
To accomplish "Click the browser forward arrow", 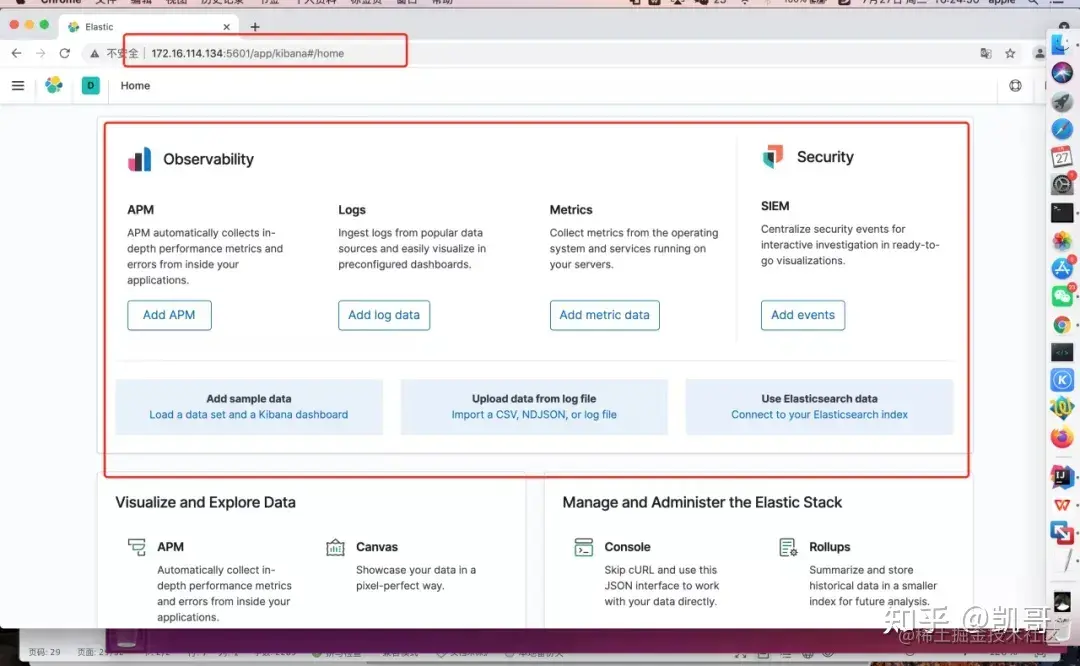I will (x=41, y=53).
